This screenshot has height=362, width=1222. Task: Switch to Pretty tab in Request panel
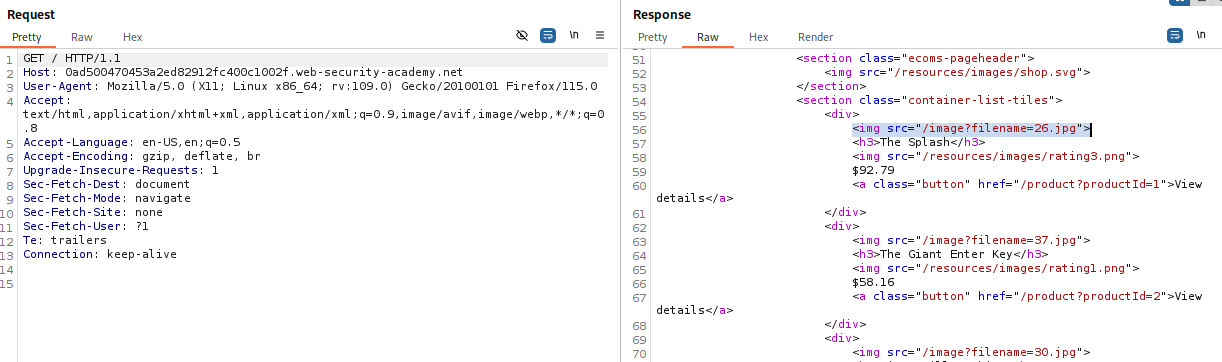(28, 37)
